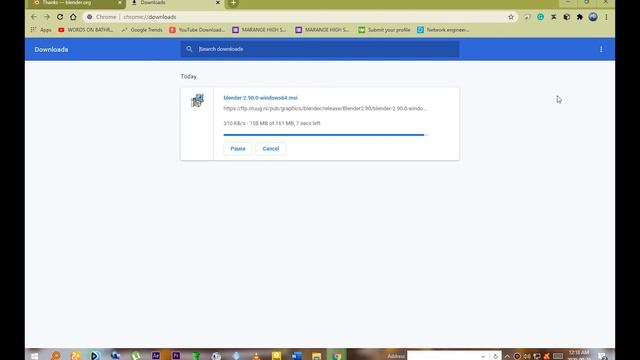
Task: Select the Downloads tab
Action: click(176, 3)
